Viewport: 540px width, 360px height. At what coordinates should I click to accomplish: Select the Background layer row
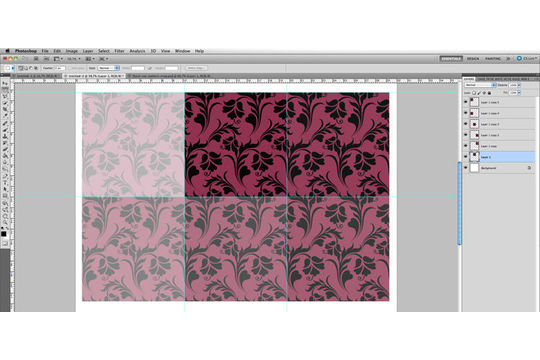pyautogui.click(x=499, y=168)
